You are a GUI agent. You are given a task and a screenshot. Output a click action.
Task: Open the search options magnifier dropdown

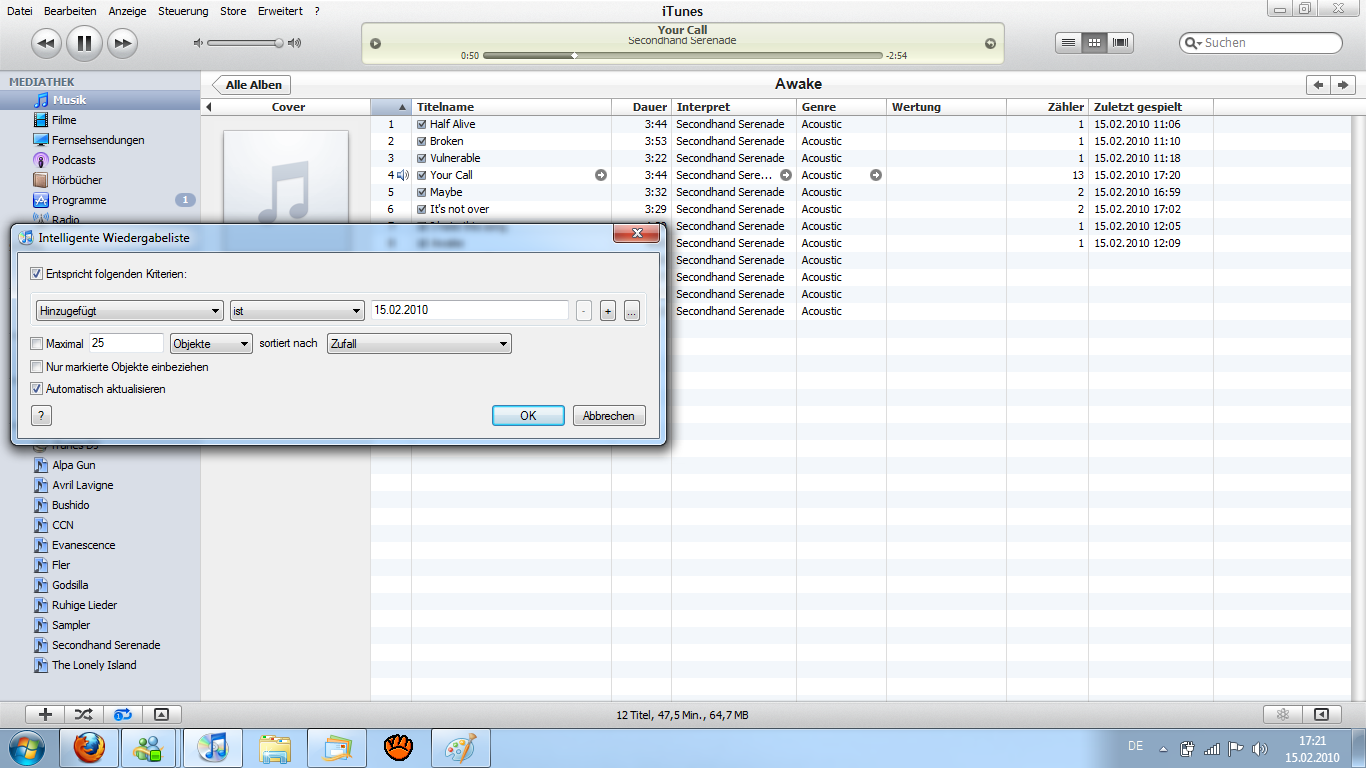tap(1193, 43)
